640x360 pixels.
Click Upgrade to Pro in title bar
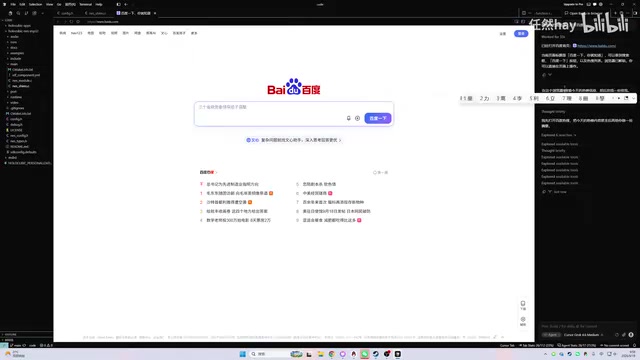573,4
